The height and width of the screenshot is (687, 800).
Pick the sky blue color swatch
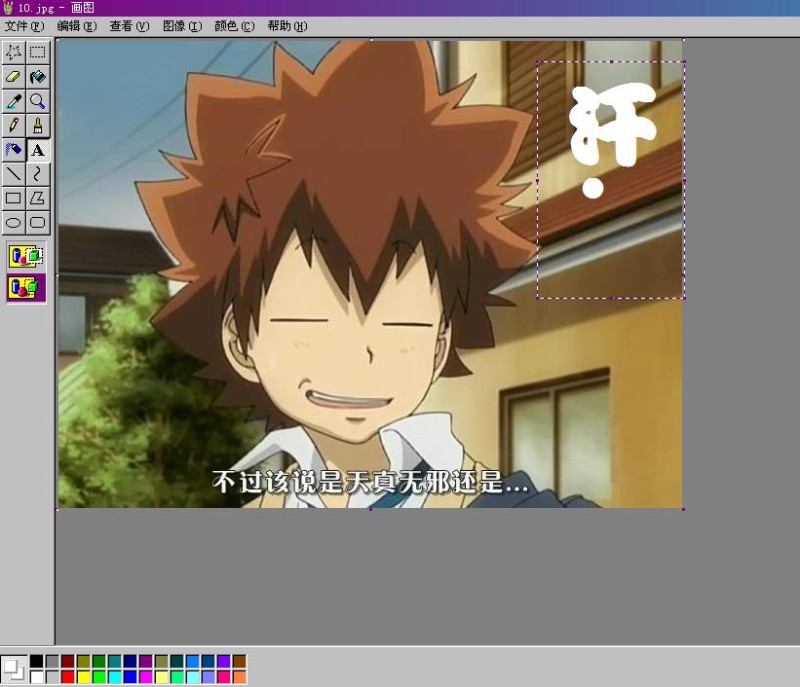point(193,661)
